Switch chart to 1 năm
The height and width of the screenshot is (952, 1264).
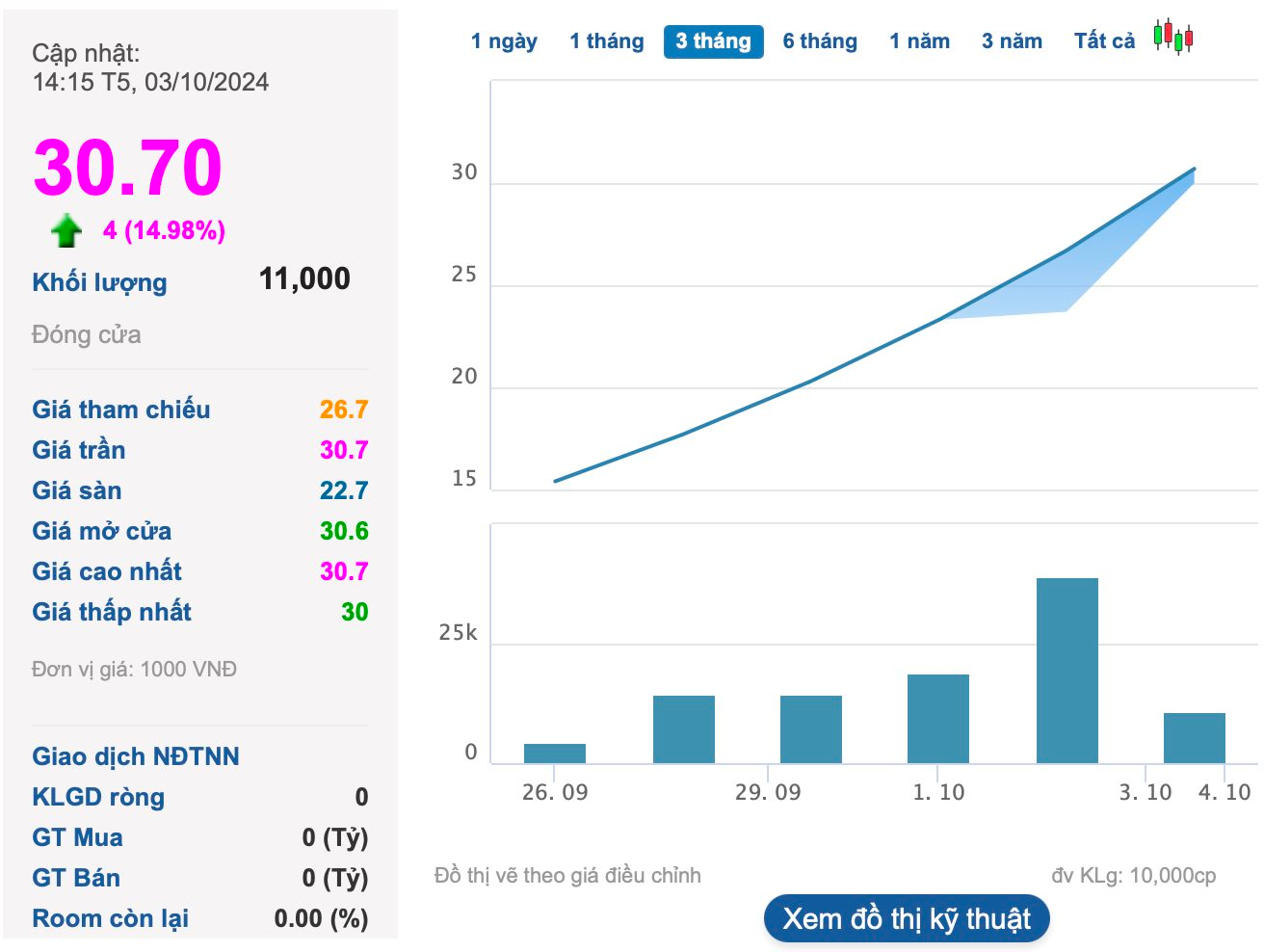[919, 41]
